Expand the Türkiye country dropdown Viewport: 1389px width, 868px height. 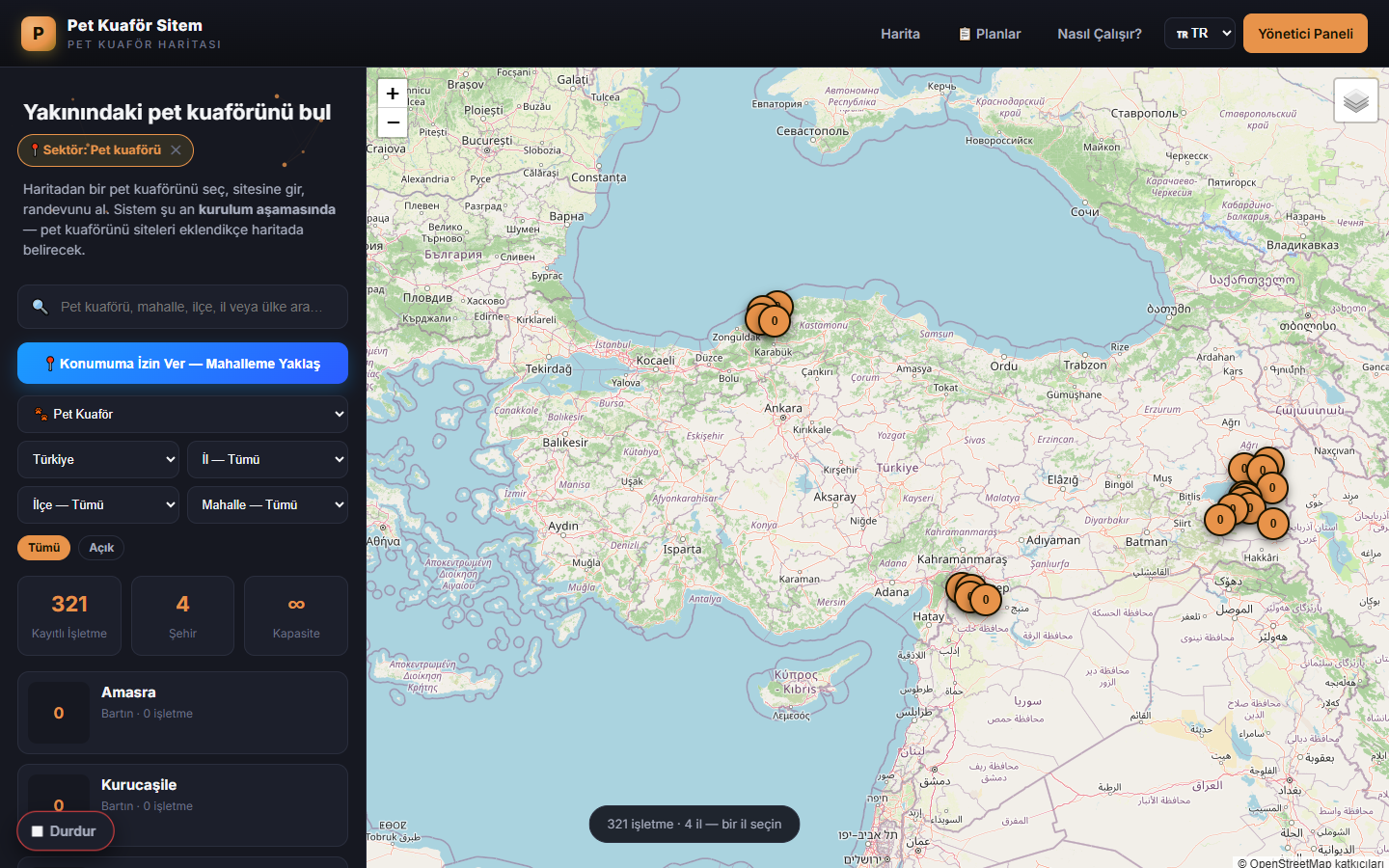click(x=98, y=459)
